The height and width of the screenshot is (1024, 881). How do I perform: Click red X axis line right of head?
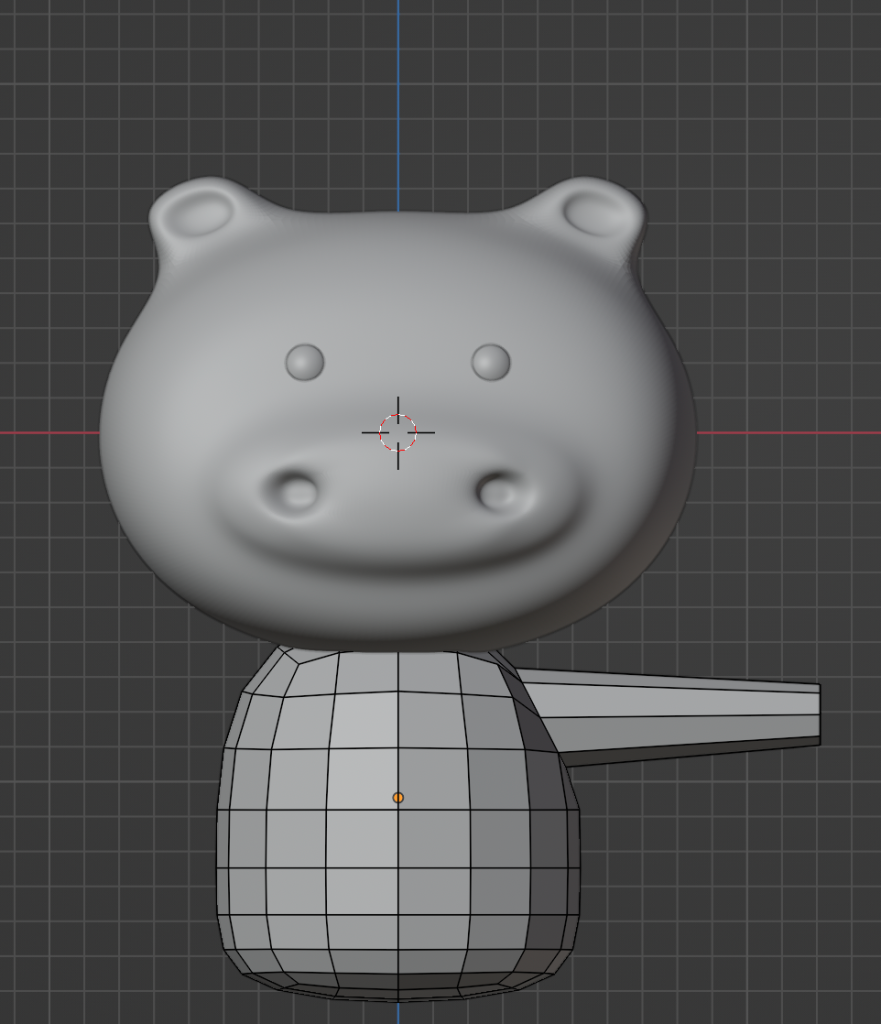point(790,433)
